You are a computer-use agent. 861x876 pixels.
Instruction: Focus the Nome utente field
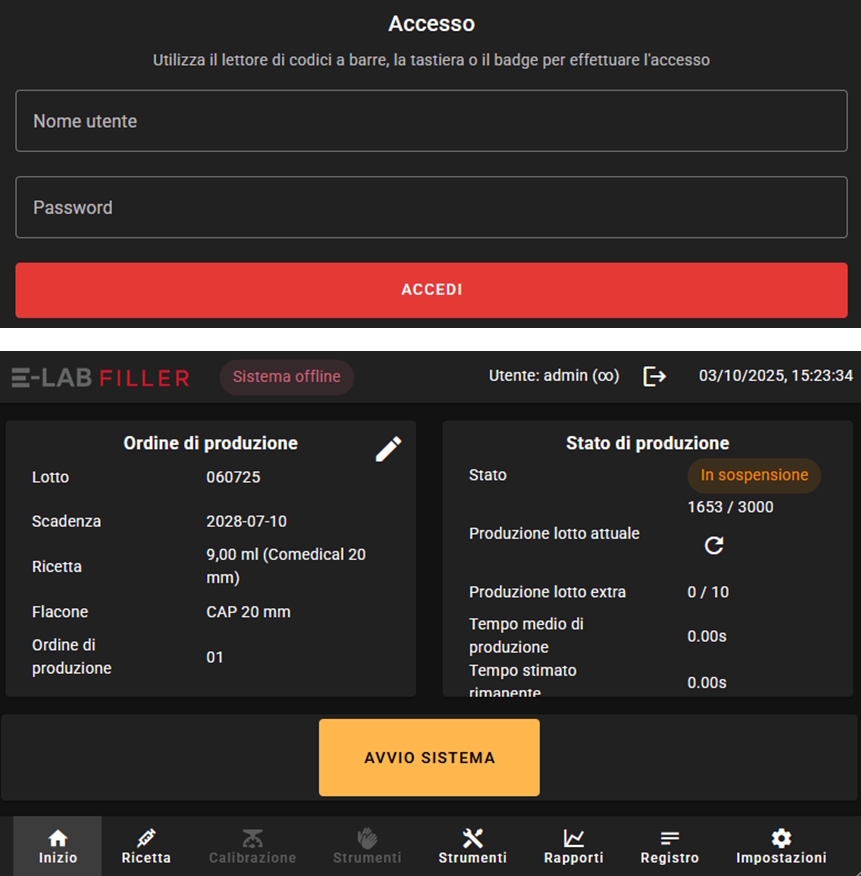click(x=431, y=121)
